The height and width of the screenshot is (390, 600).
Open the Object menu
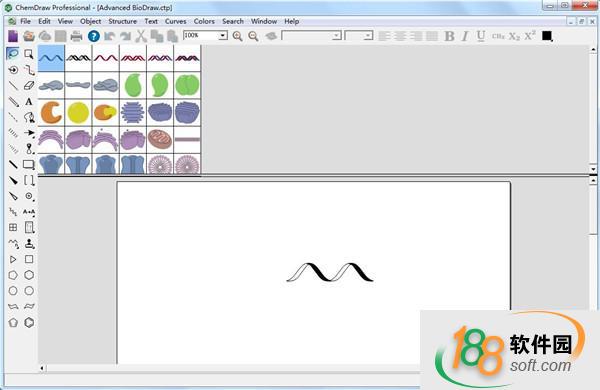click(x=91, y=21)
